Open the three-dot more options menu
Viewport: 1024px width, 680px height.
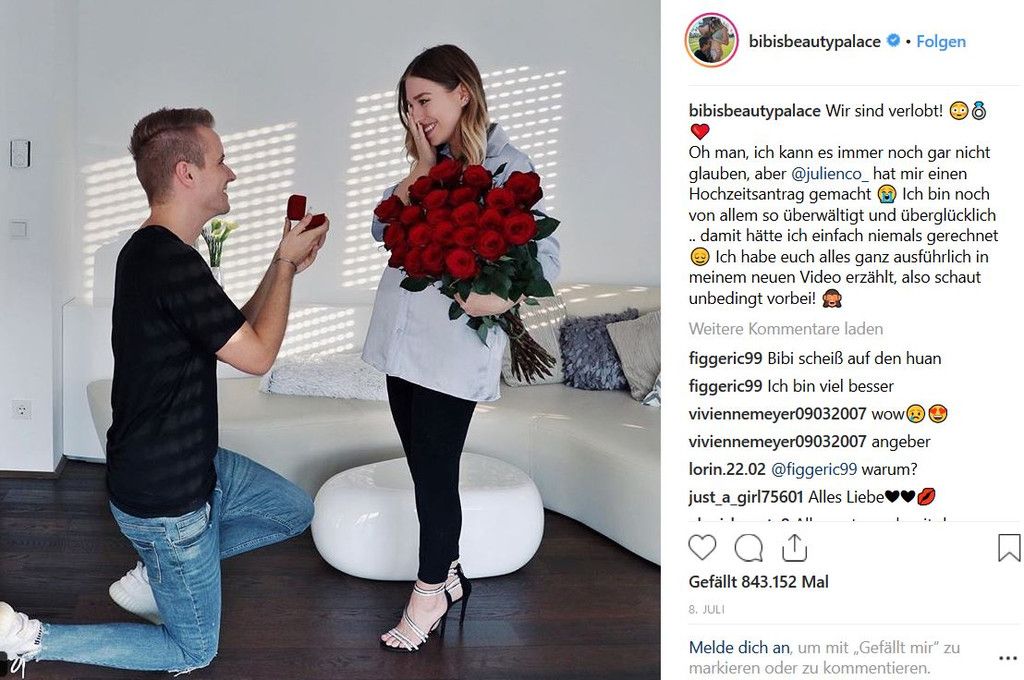[1008, 658]
